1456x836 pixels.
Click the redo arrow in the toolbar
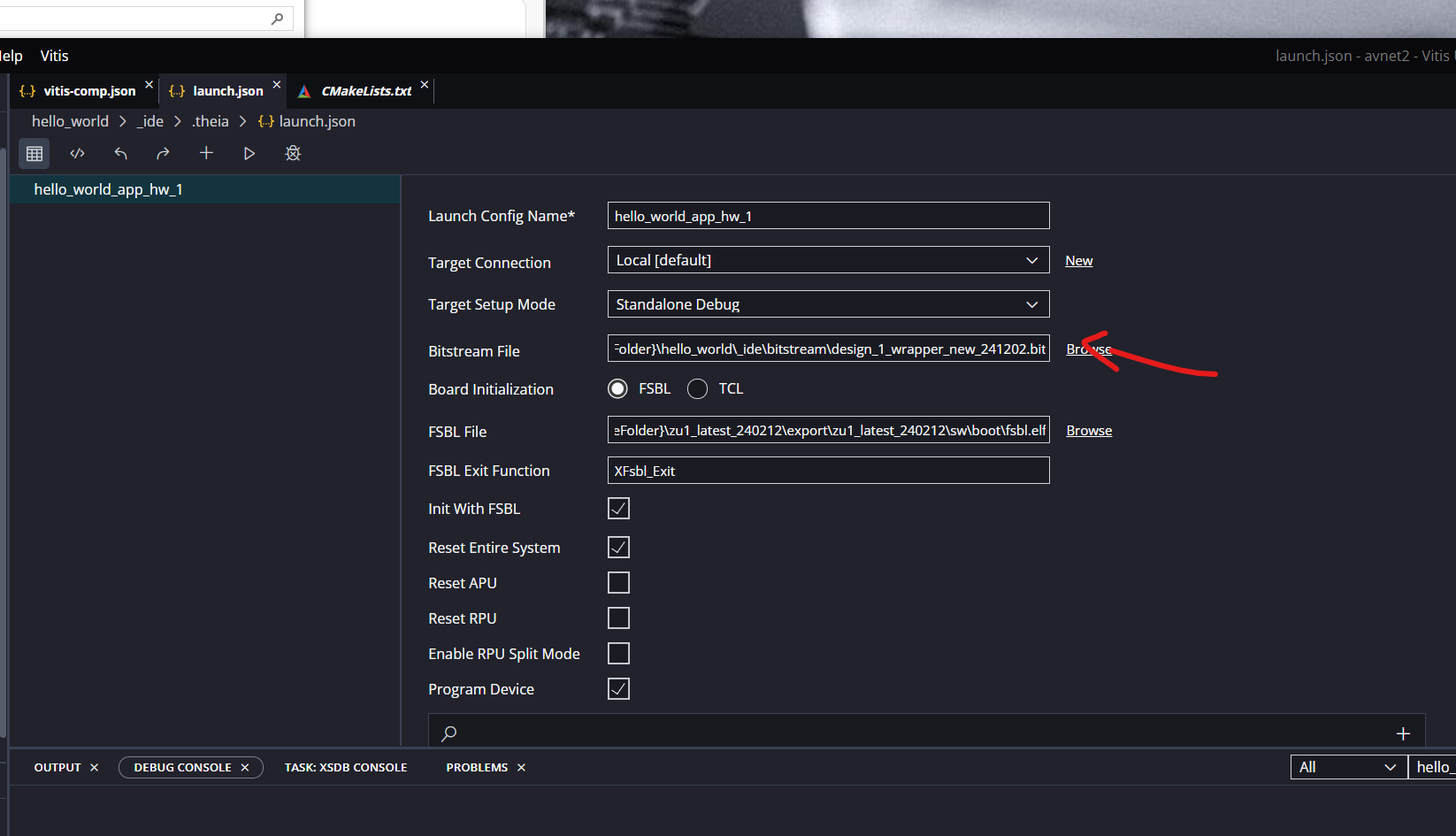coord(163,154)
